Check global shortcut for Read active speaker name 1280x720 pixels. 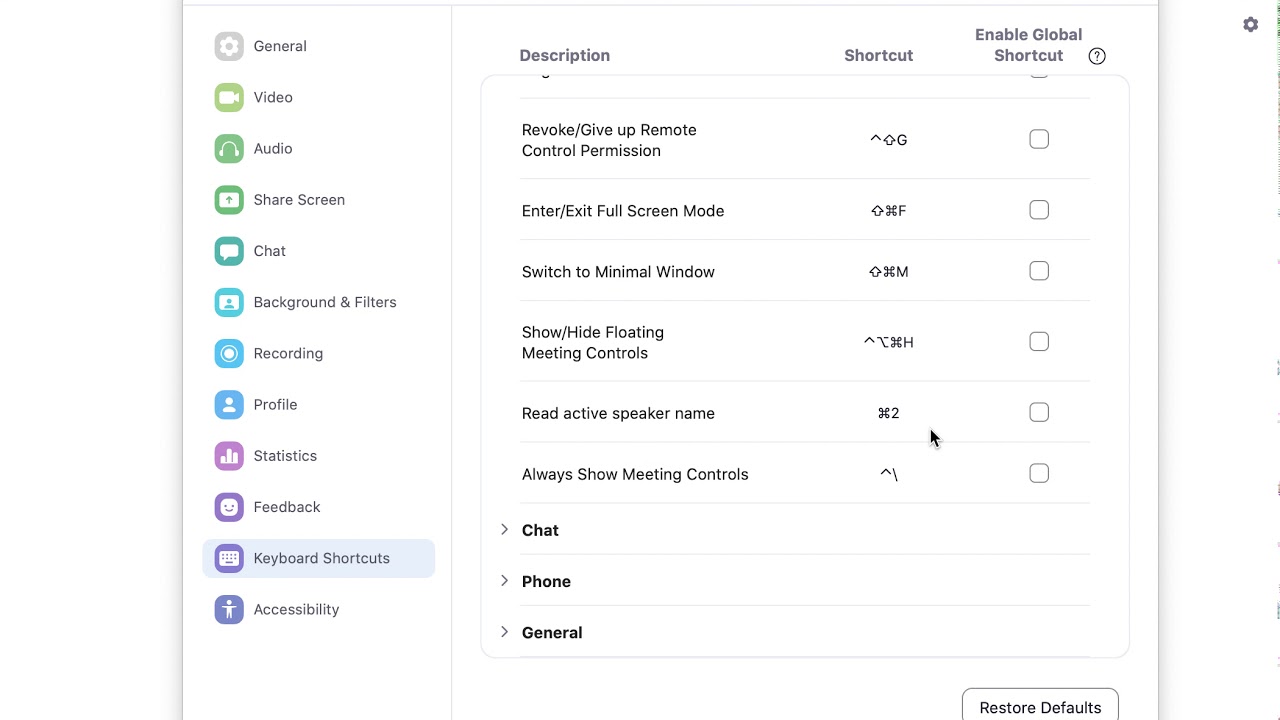[x=1039, y=413]
